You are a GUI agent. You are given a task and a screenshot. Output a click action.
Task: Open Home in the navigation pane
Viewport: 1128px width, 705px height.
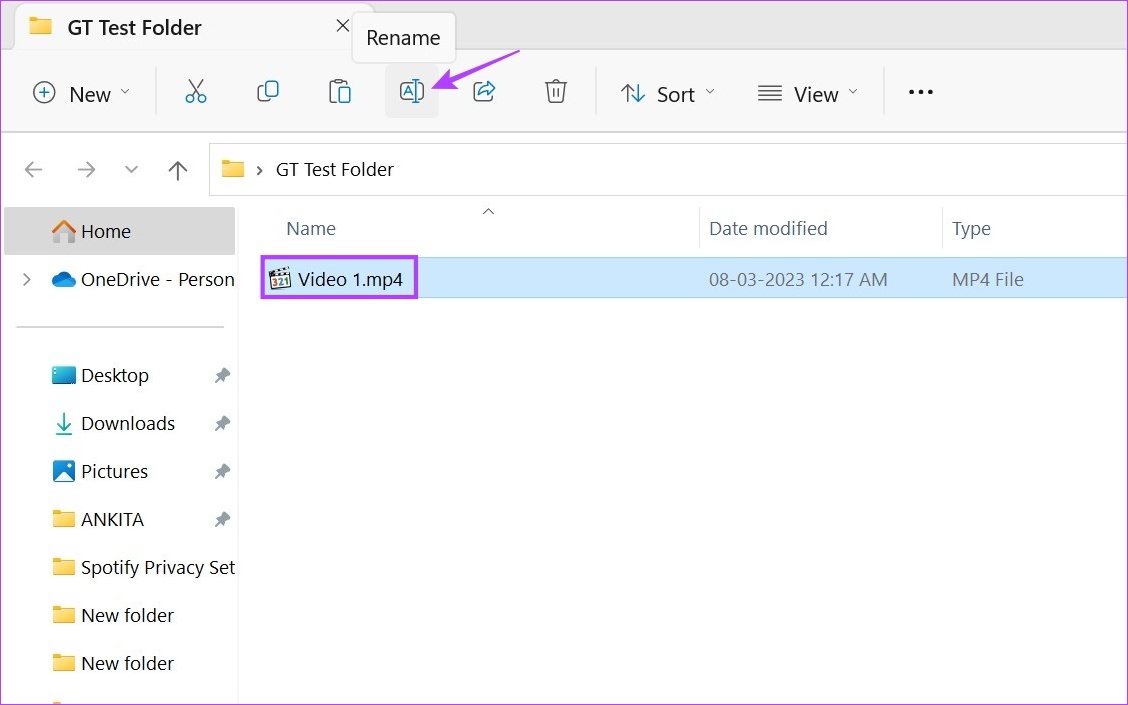[x=119, y=231]
